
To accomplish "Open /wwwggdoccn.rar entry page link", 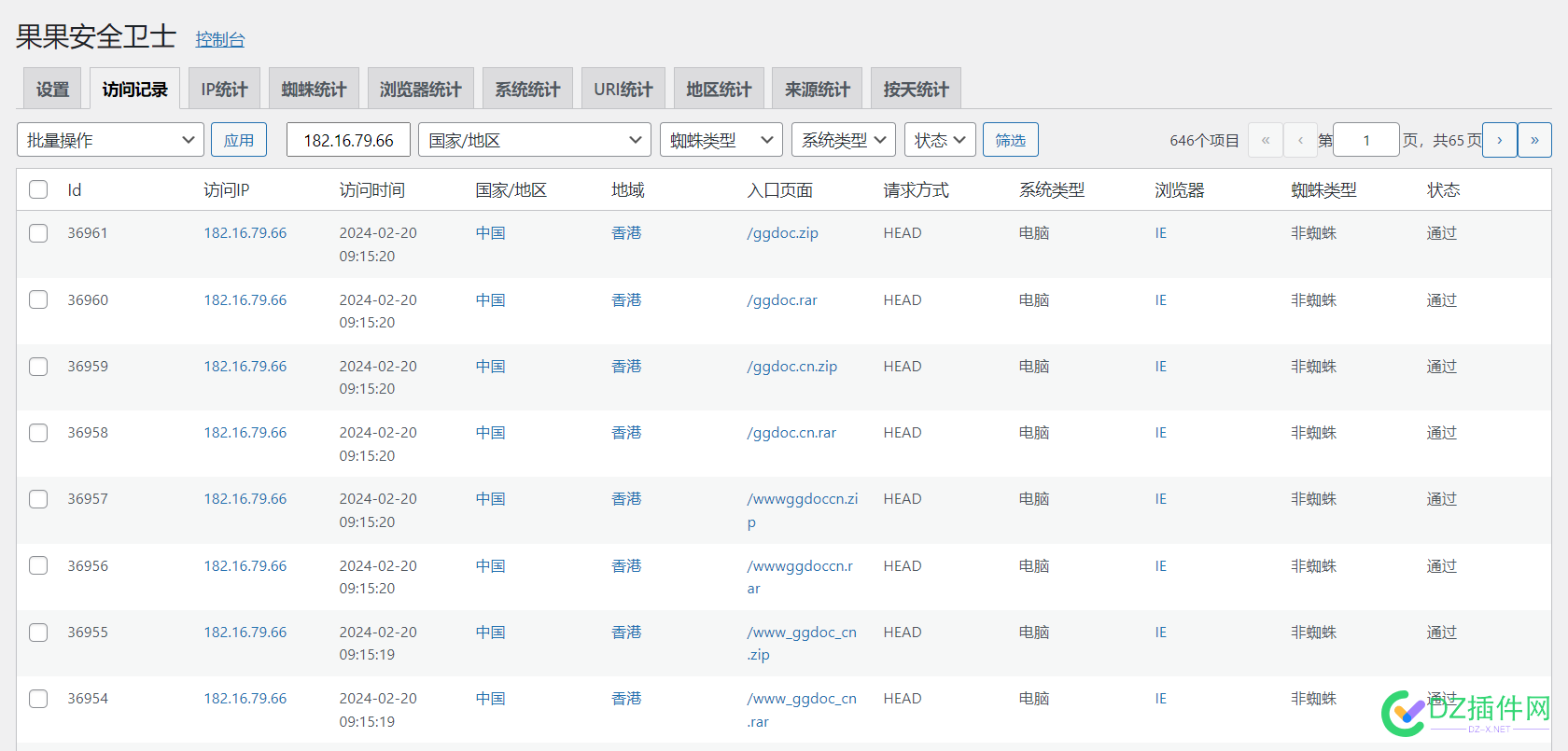I will pos(800,577).
